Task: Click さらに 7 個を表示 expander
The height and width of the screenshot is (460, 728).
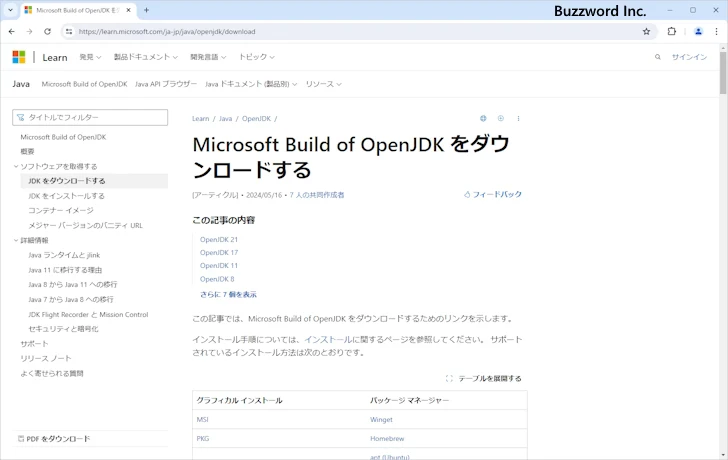Action: click(x=228, y=294)
